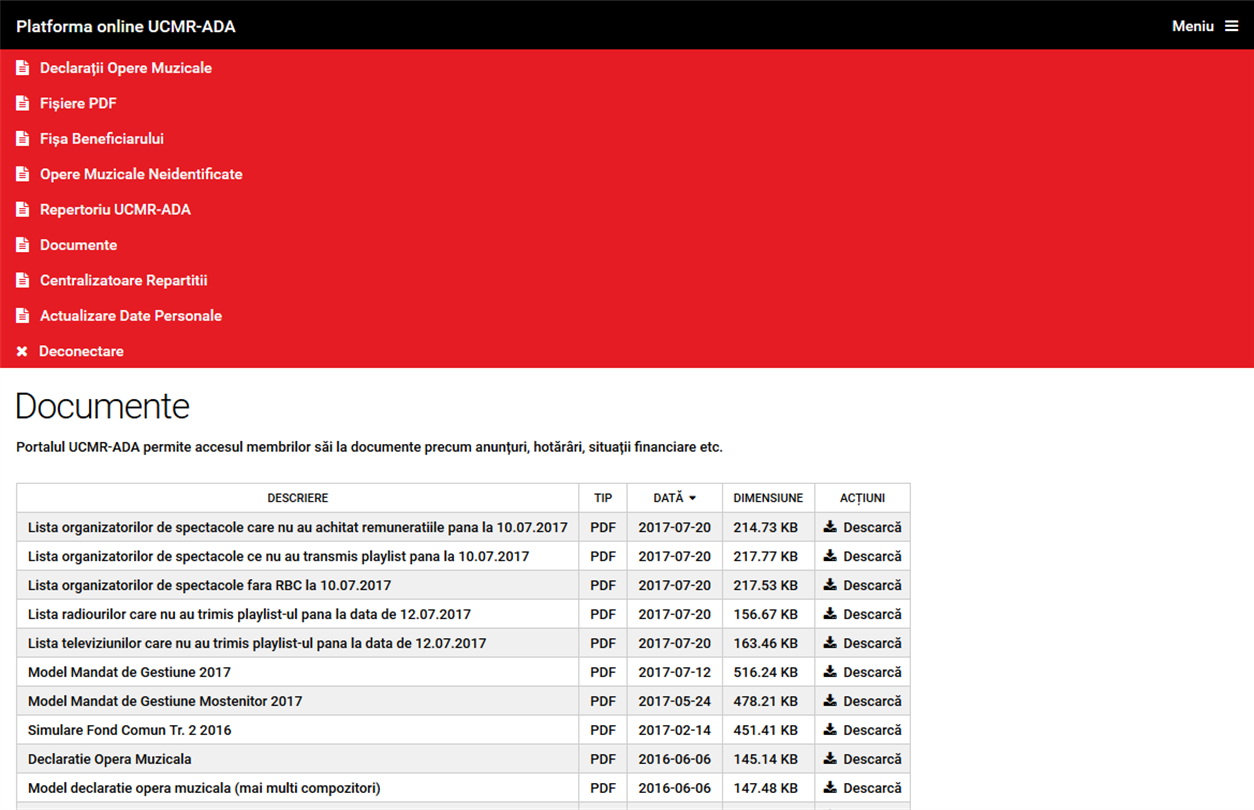Click date cell '2017-02-14'
This screenshot has width=1254, height=810.
pyautogui.click(x=675, y=730)
